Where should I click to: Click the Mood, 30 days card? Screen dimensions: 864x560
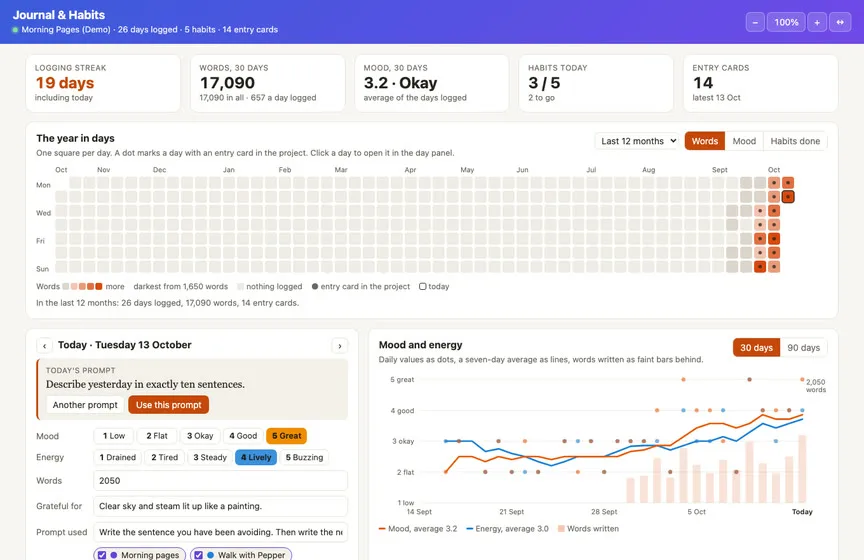(431, 83)
